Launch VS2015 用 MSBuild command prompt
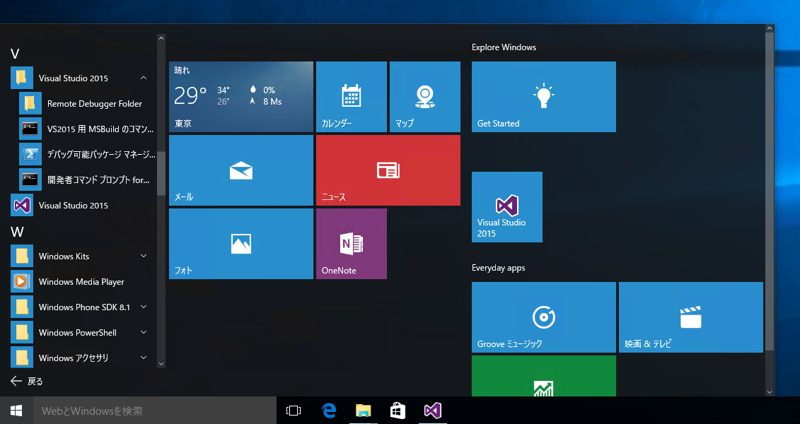Image resolution: width=800 pixels, height=424 pixels. tap(87, 129)
